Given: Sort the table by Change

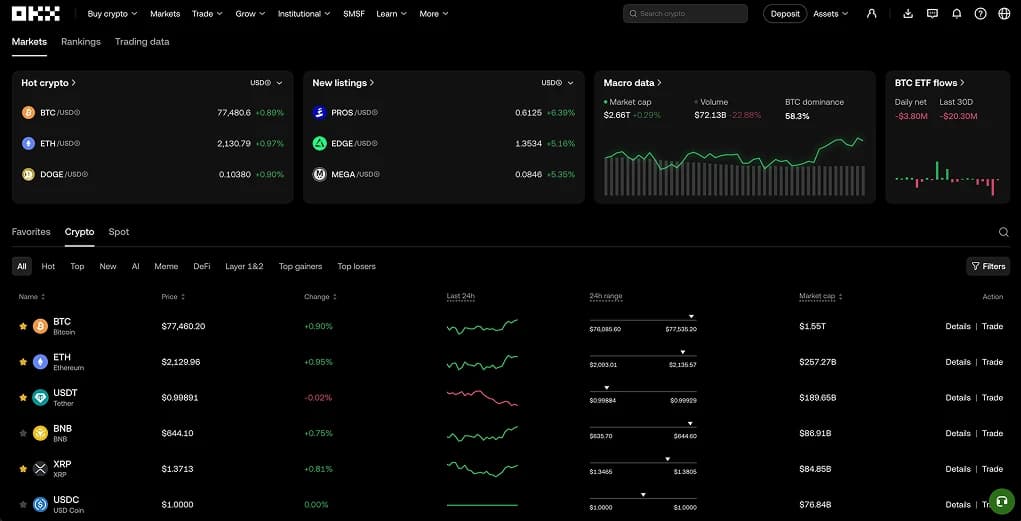Looking at the screenshot, I should (320, 297).
